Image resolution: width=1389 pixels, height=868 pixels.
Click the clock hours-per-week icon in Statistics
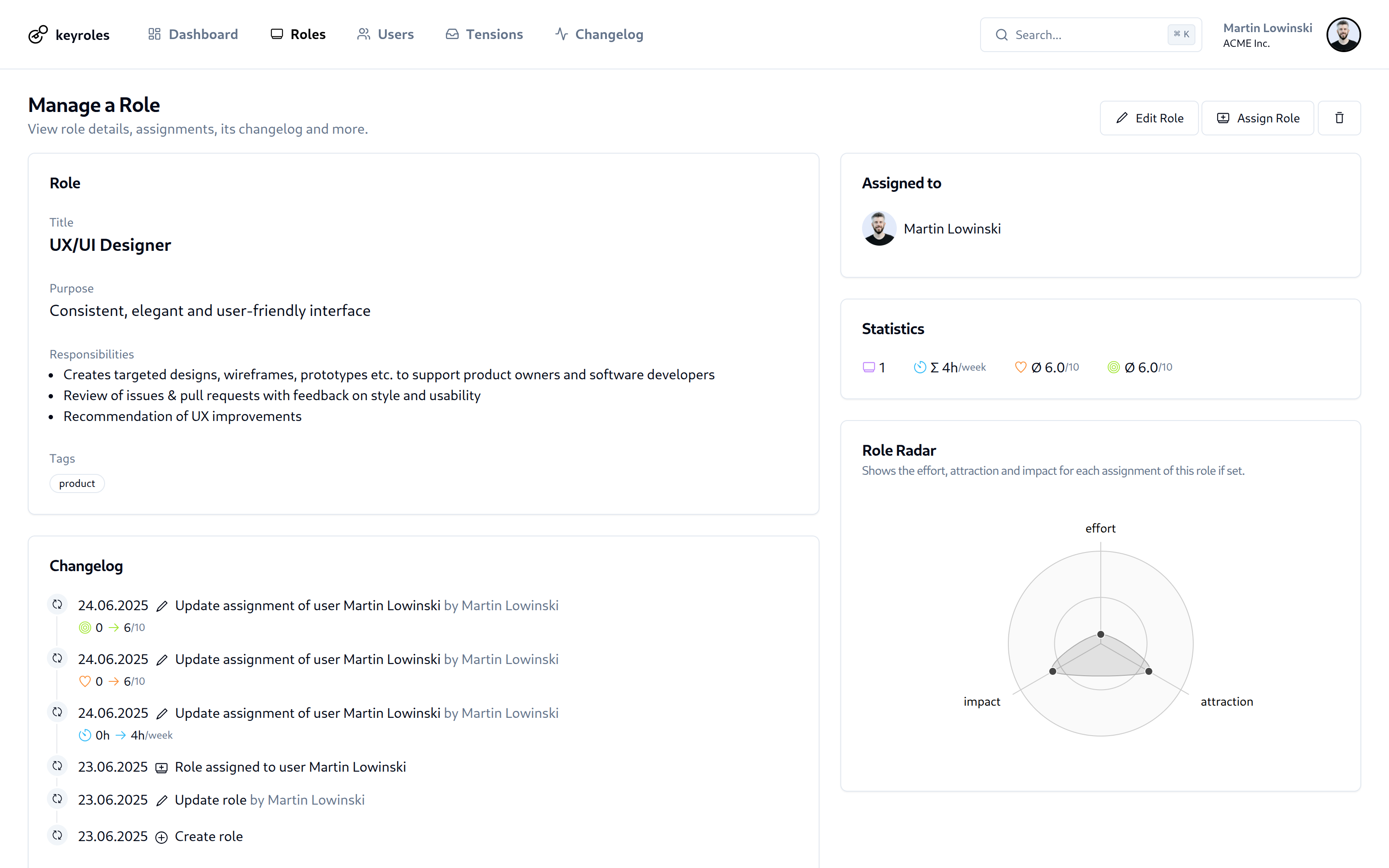pyautogui.click(x=919, y=368)
